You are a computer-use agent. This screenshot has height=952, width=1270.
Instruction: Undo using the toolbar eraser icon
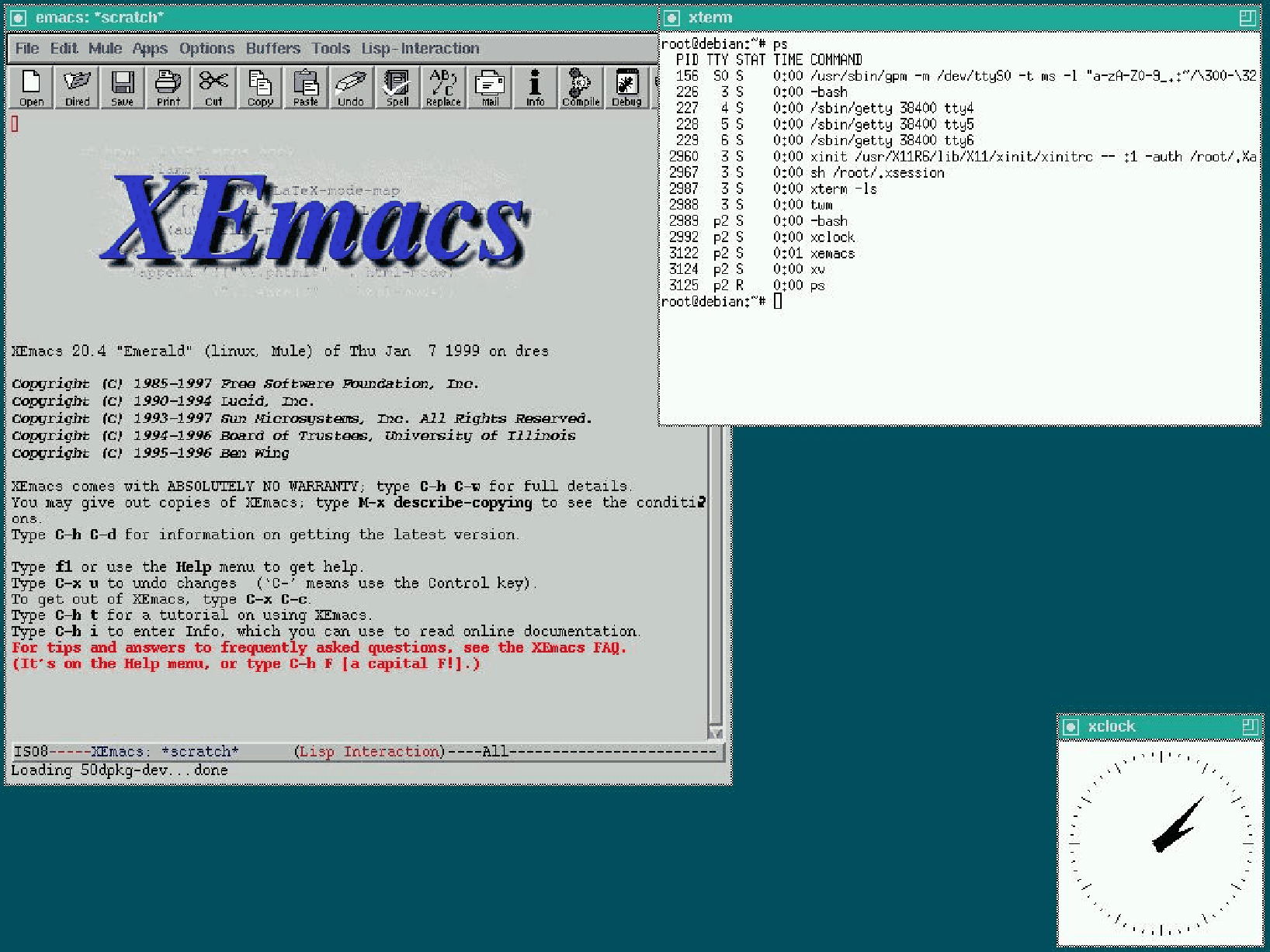point(351,87)
